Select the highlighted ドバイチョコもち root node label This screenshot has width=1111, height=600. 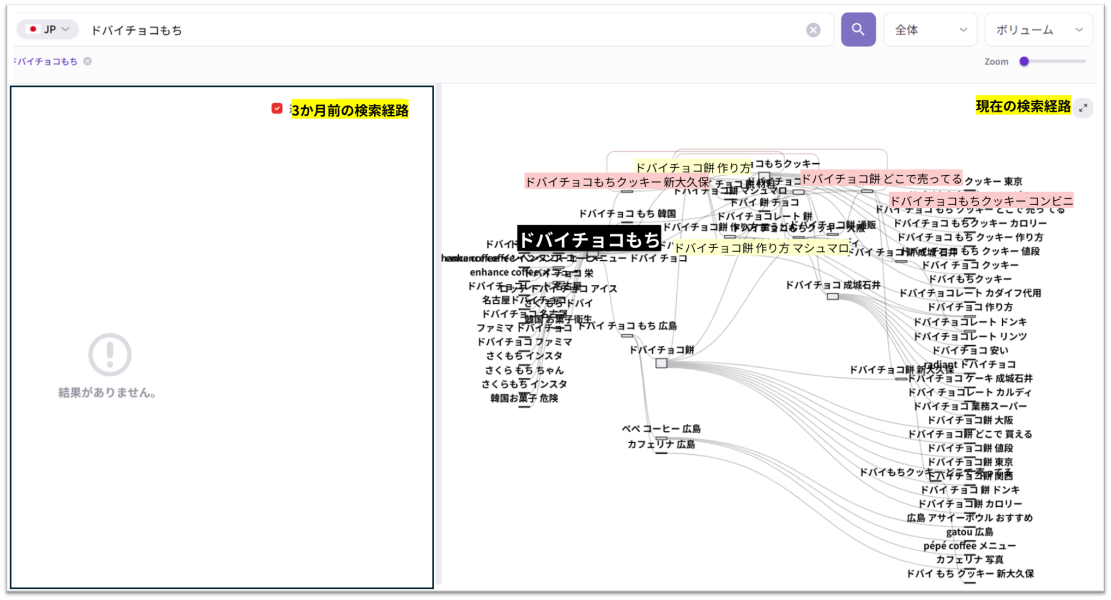click(589, 239)
